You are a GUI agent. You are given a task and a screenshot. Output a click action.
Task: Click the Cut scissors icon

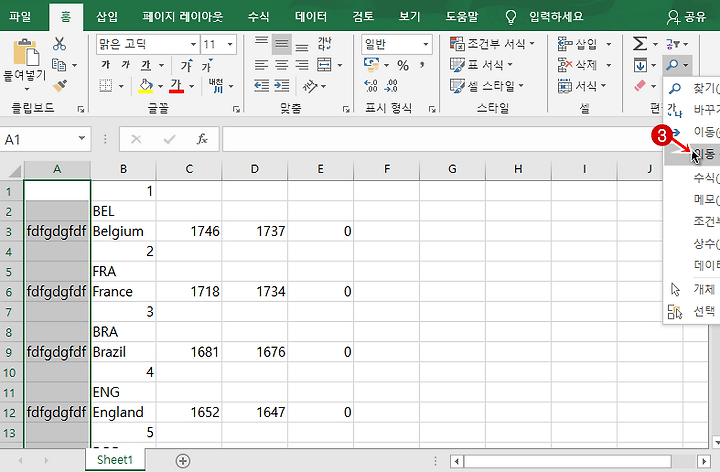coord(59,44)
